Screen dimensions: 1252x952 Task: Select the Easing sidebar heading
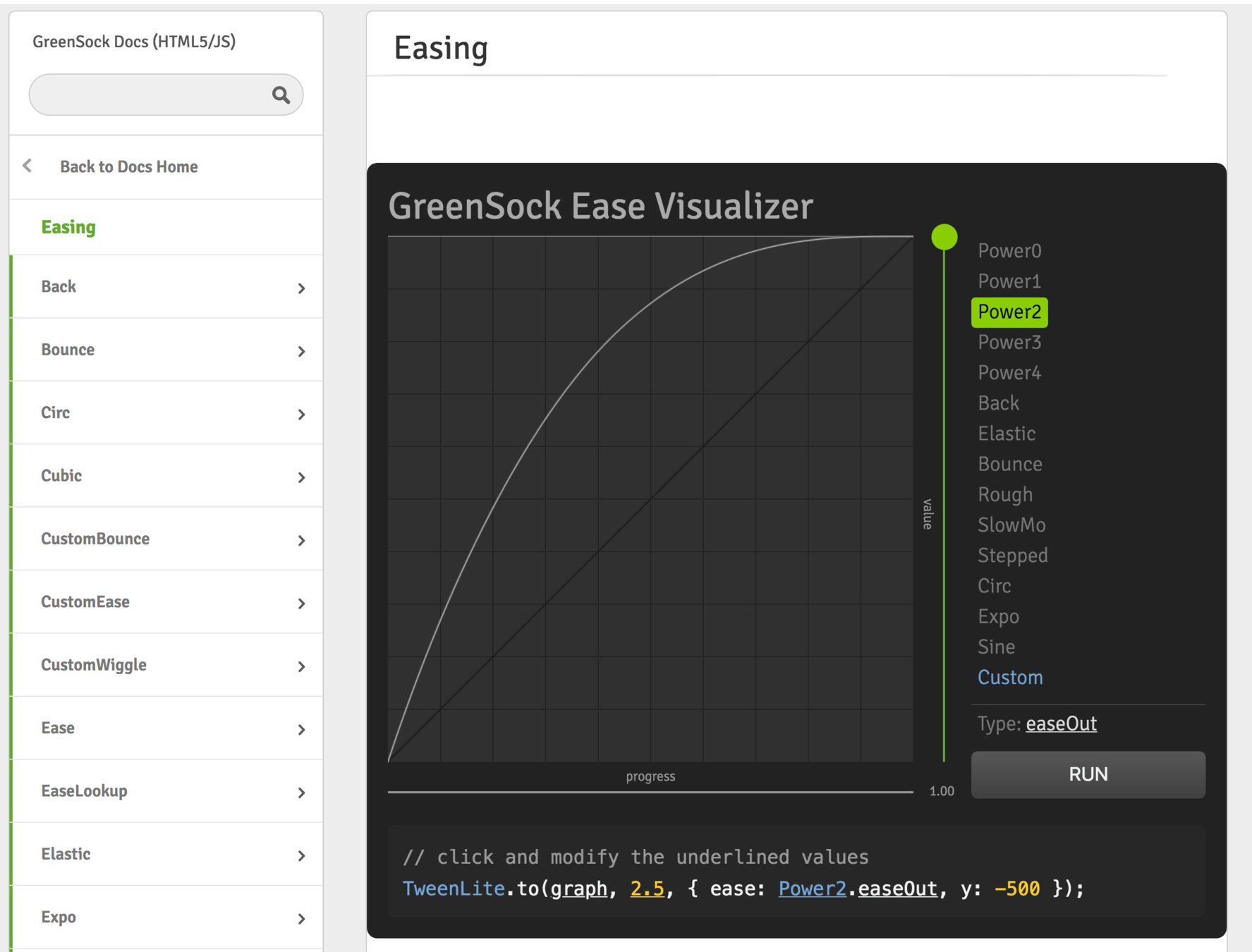68,227
